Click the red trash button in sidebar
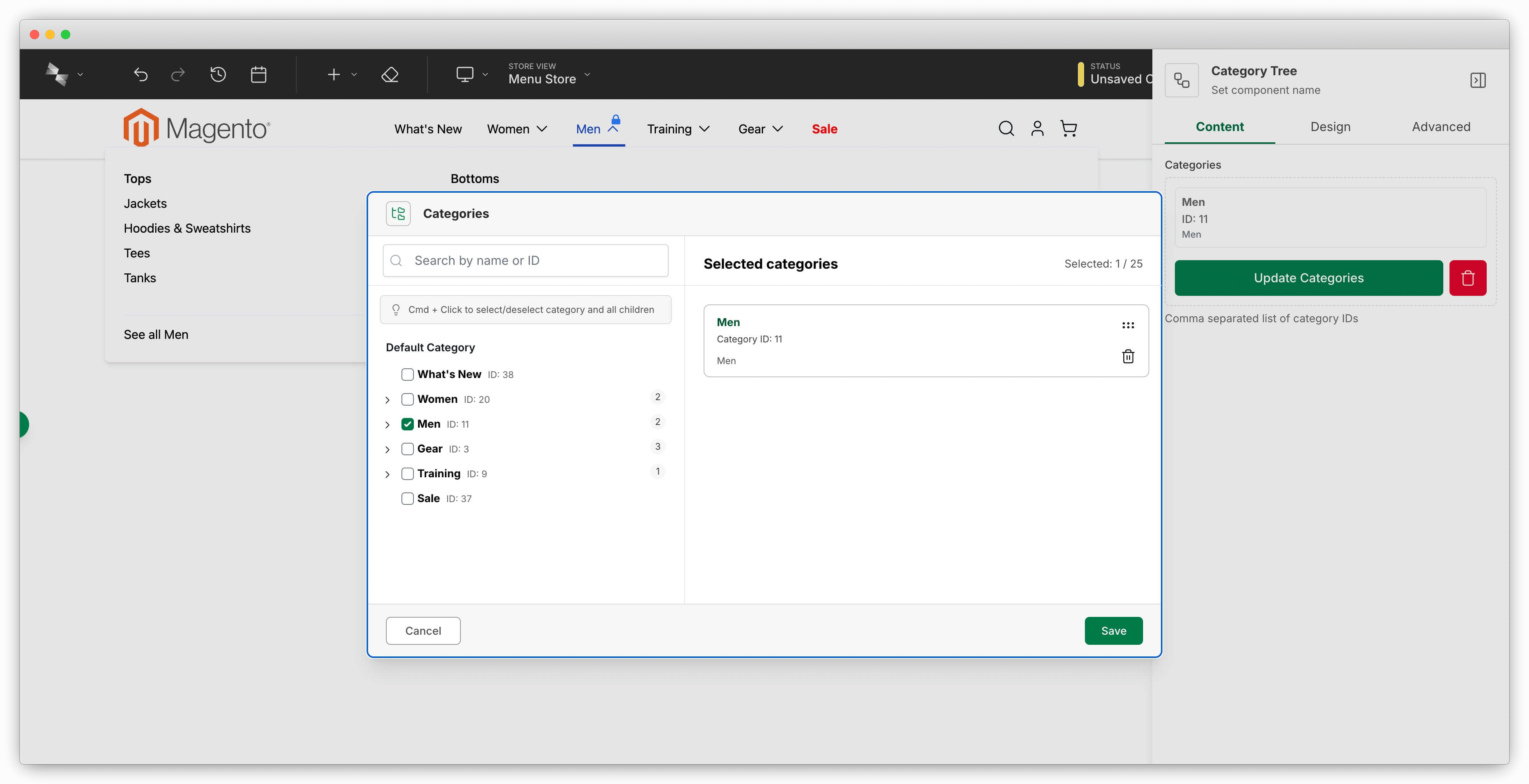The height and width of the screenshot is (784, 1529). (1467, 278)
